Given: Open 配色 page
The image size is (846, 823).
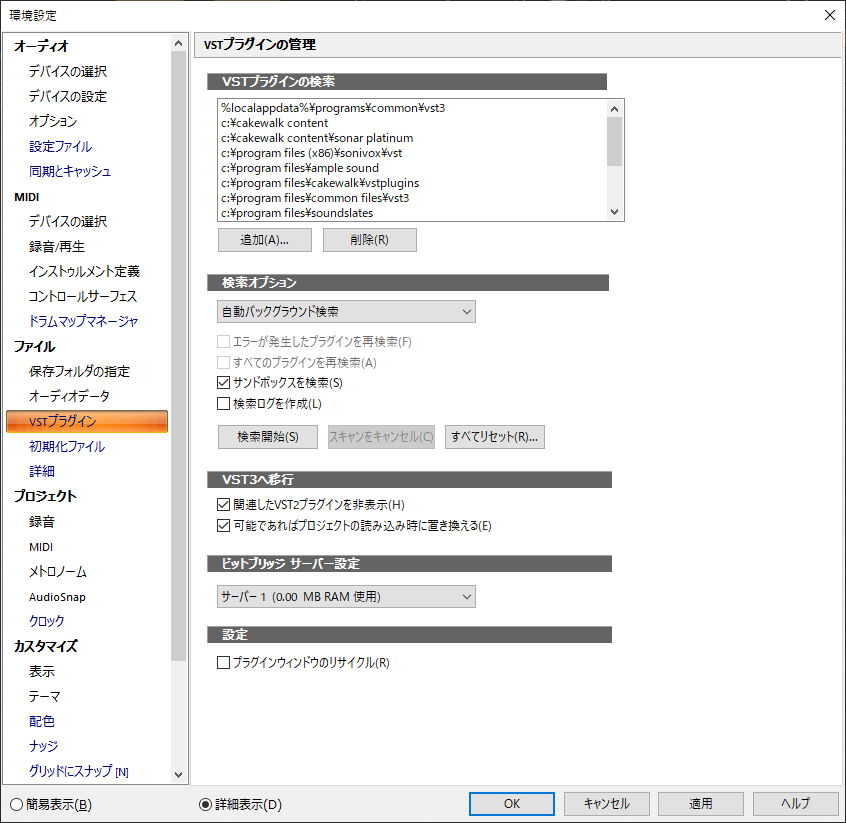Looking at the screenshot, I should [x=42, y=722].
